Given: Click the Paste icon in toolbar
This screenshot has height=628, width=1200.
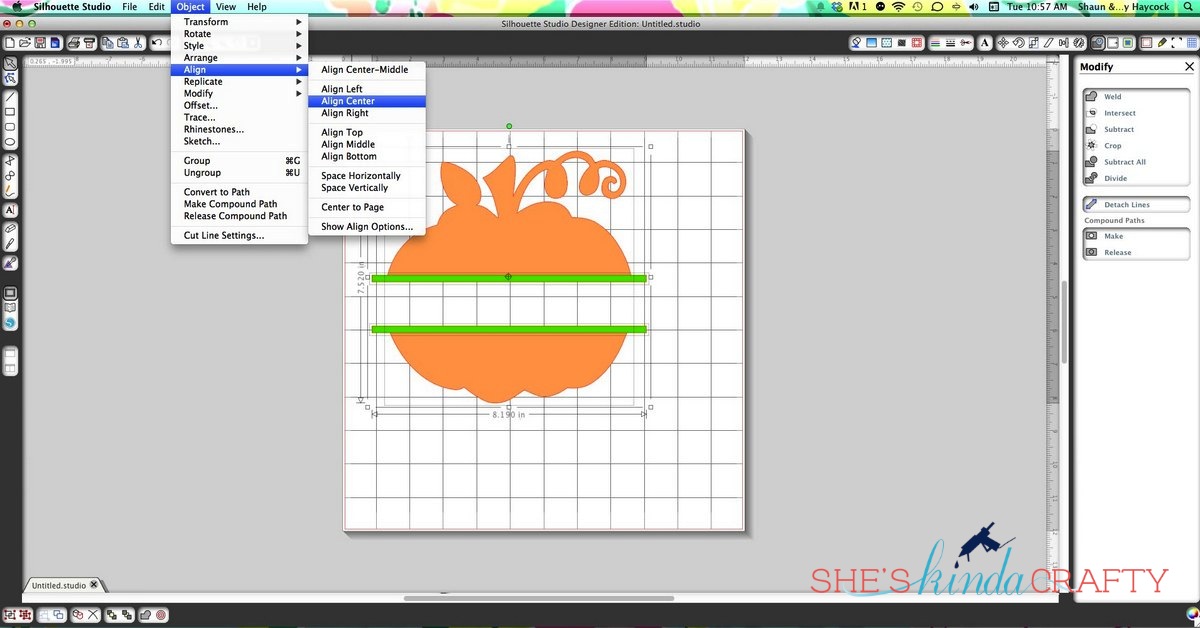Looking at the screenshot, I should [123, 43].
